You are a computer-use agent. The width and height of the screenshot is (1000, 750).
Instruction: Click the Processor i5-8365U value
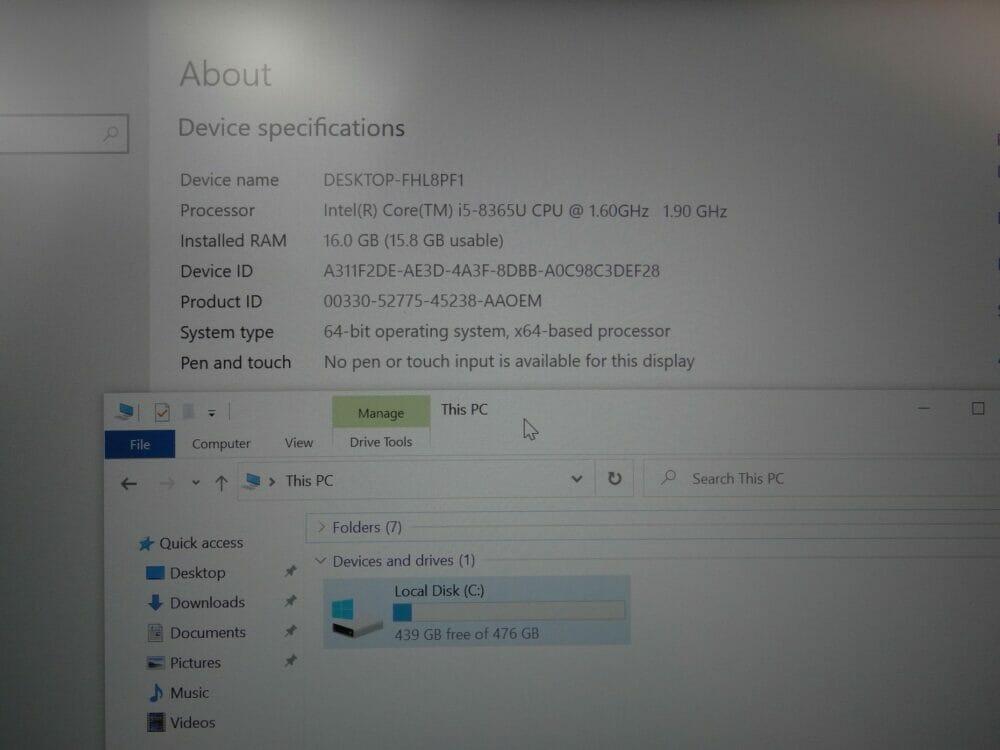coord(525,210)
